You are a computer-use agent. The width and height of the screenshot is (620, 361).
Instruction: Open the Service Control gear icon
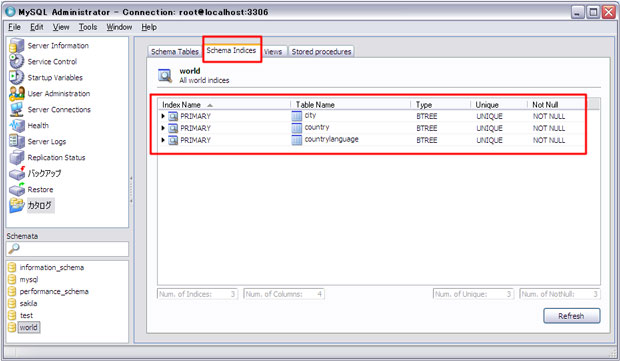17,61
